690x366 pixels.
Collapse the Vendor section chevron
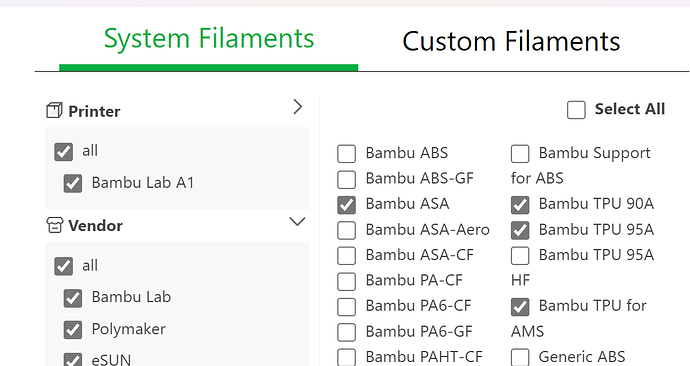(x=297, y=221)
